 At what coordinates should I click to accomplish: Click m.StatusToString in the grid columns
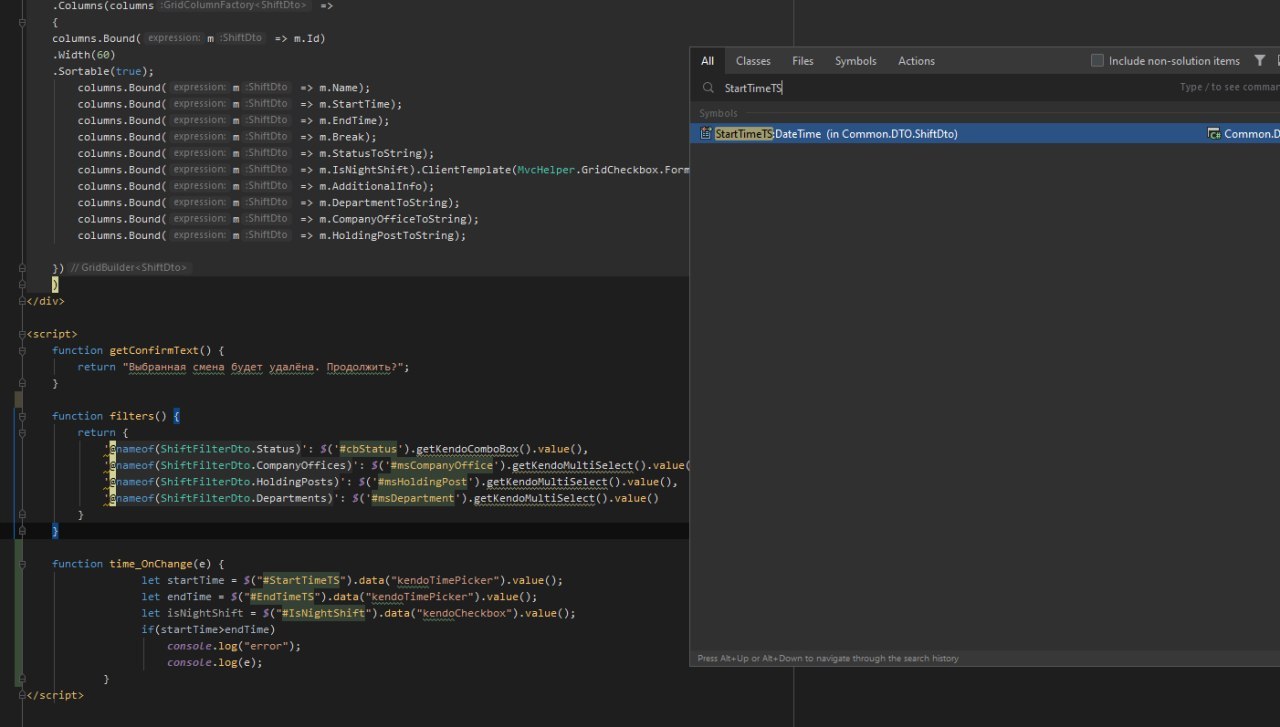[x=374, y=153]
